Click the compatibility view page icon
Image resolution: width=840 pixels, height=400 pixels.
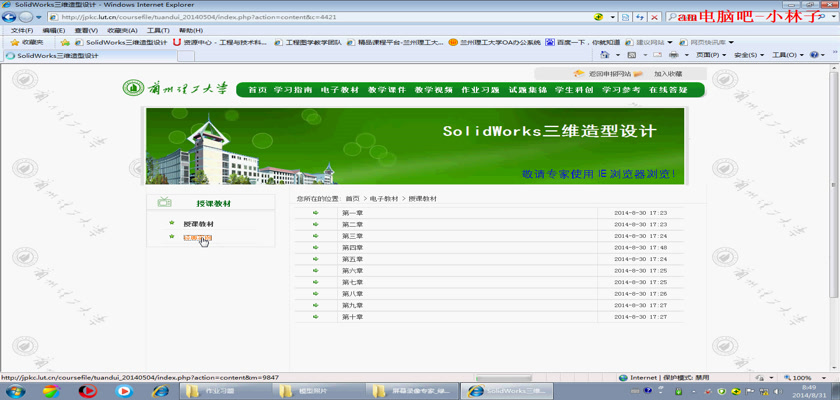625,17
